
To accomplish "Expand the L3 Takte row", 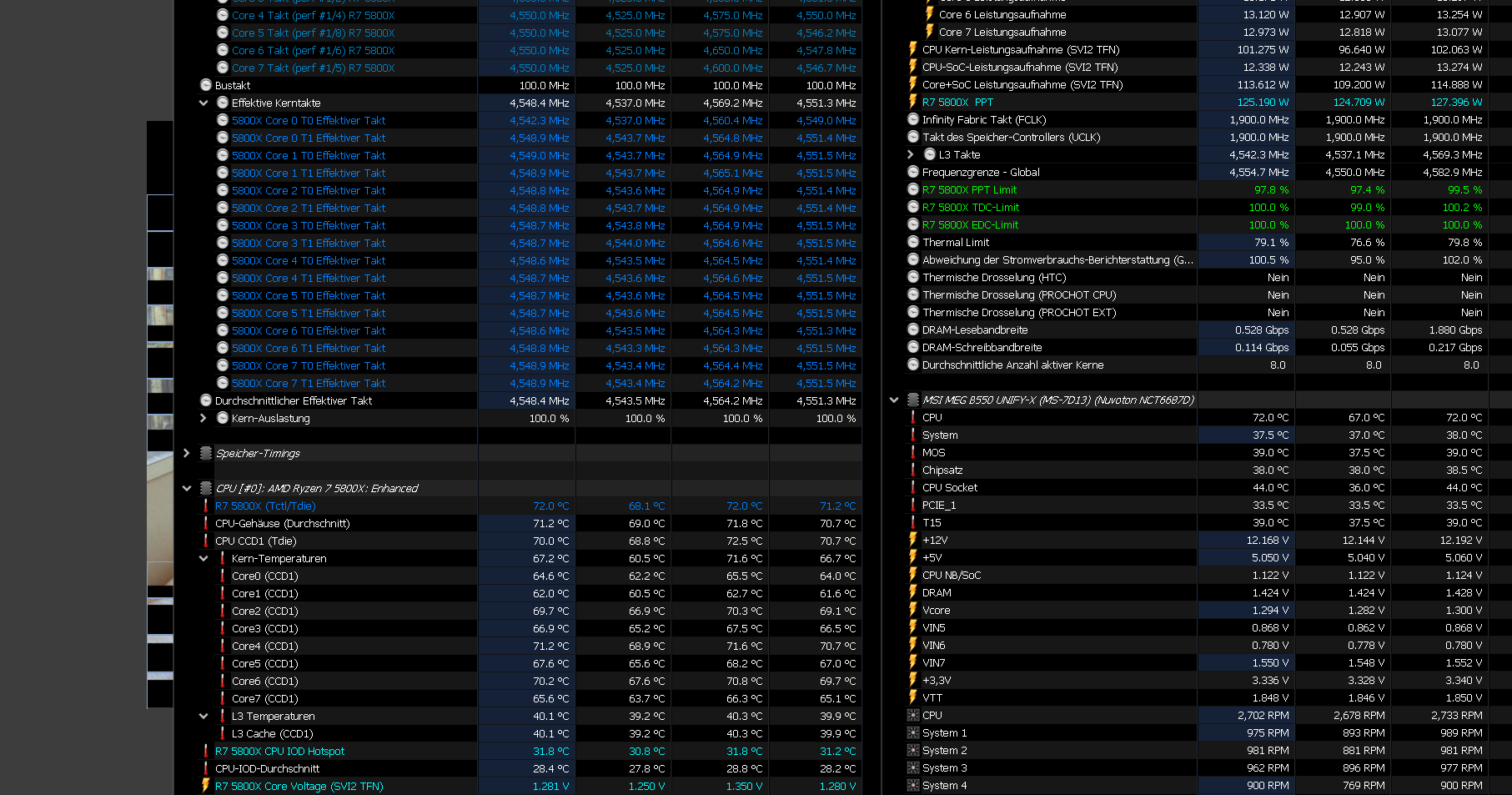I will pyautogui.click(x=911, y=155).
